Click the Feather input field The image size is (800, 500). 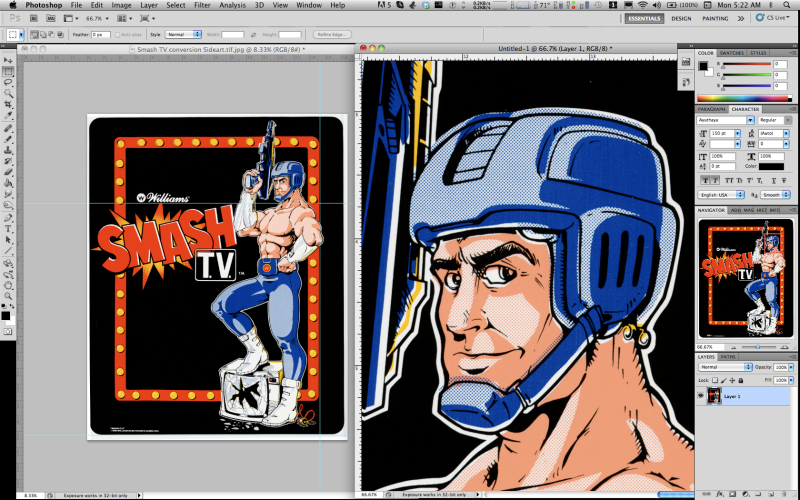[101, 34]
